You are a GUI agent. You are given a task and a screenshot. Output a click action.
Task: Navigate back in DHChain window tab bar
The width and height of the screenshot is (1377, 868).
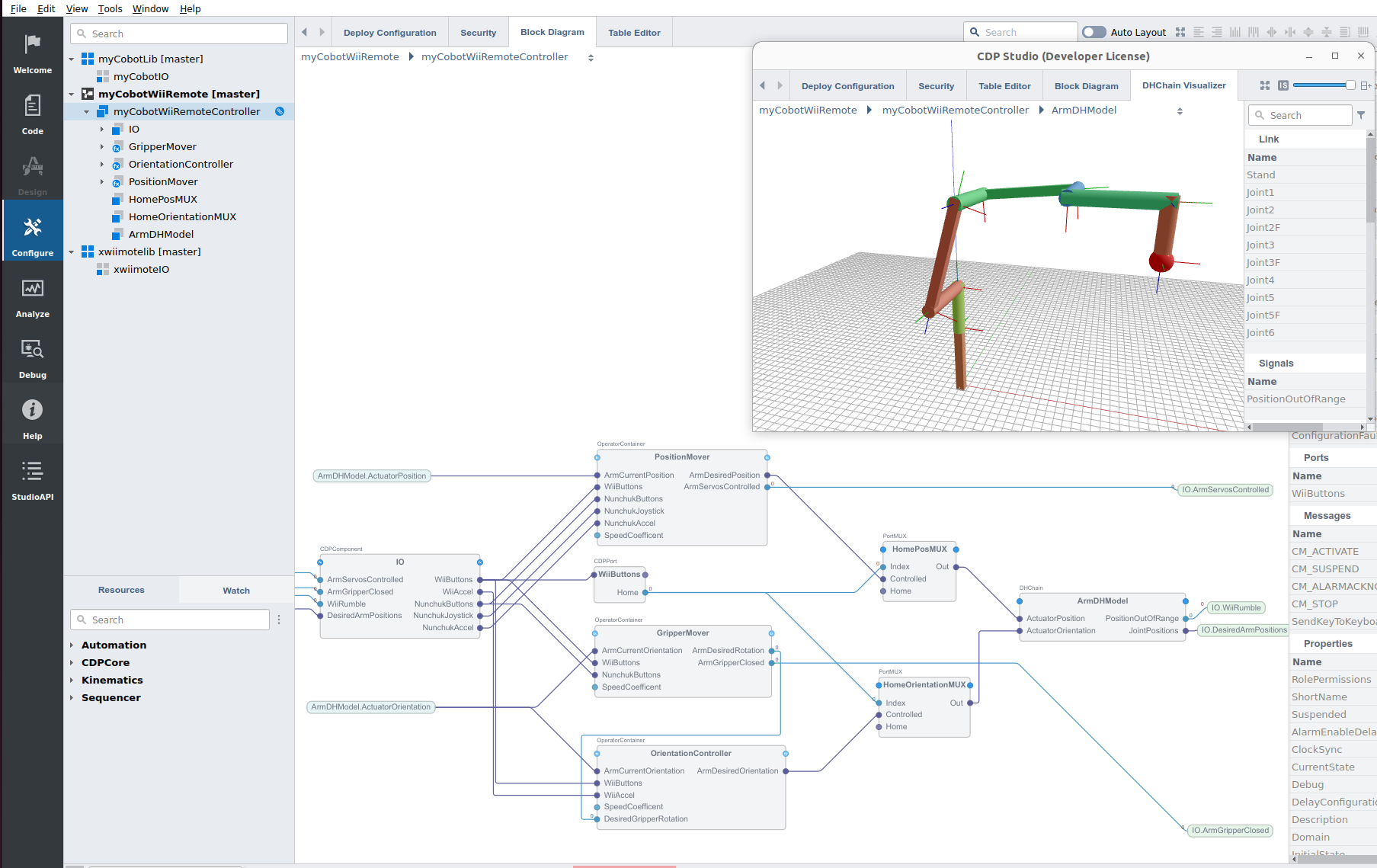tap(763, 85)
